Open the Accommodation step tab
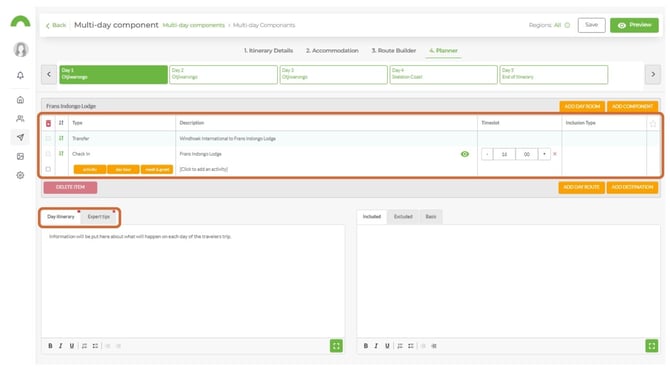Image resolution: width=670 pixels, height=370 pixels. coord(332,50)
